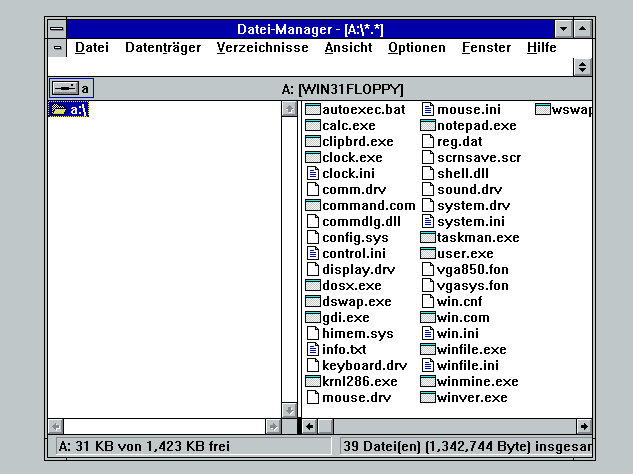Screen dimensions: 633x474
Task: Select dosx.exe program icon
Action: (313, 285)
